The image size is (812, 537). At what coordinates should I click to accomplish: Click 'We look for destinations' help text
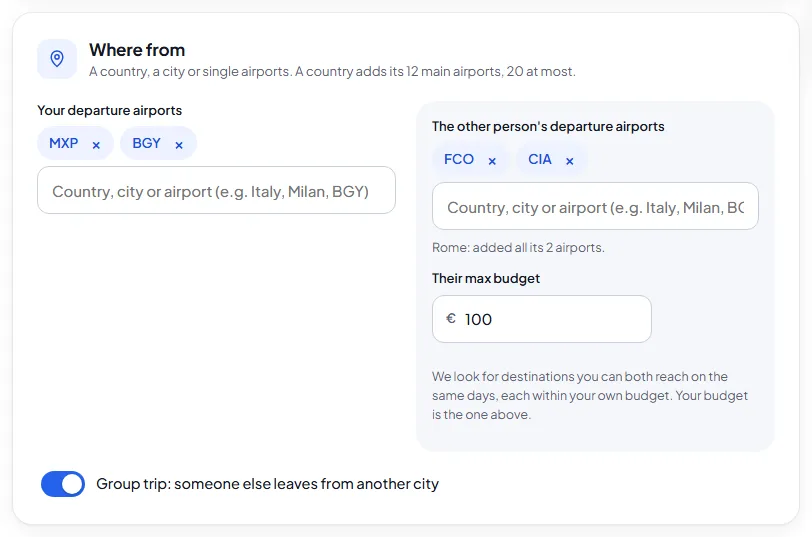tap(590, 396)
